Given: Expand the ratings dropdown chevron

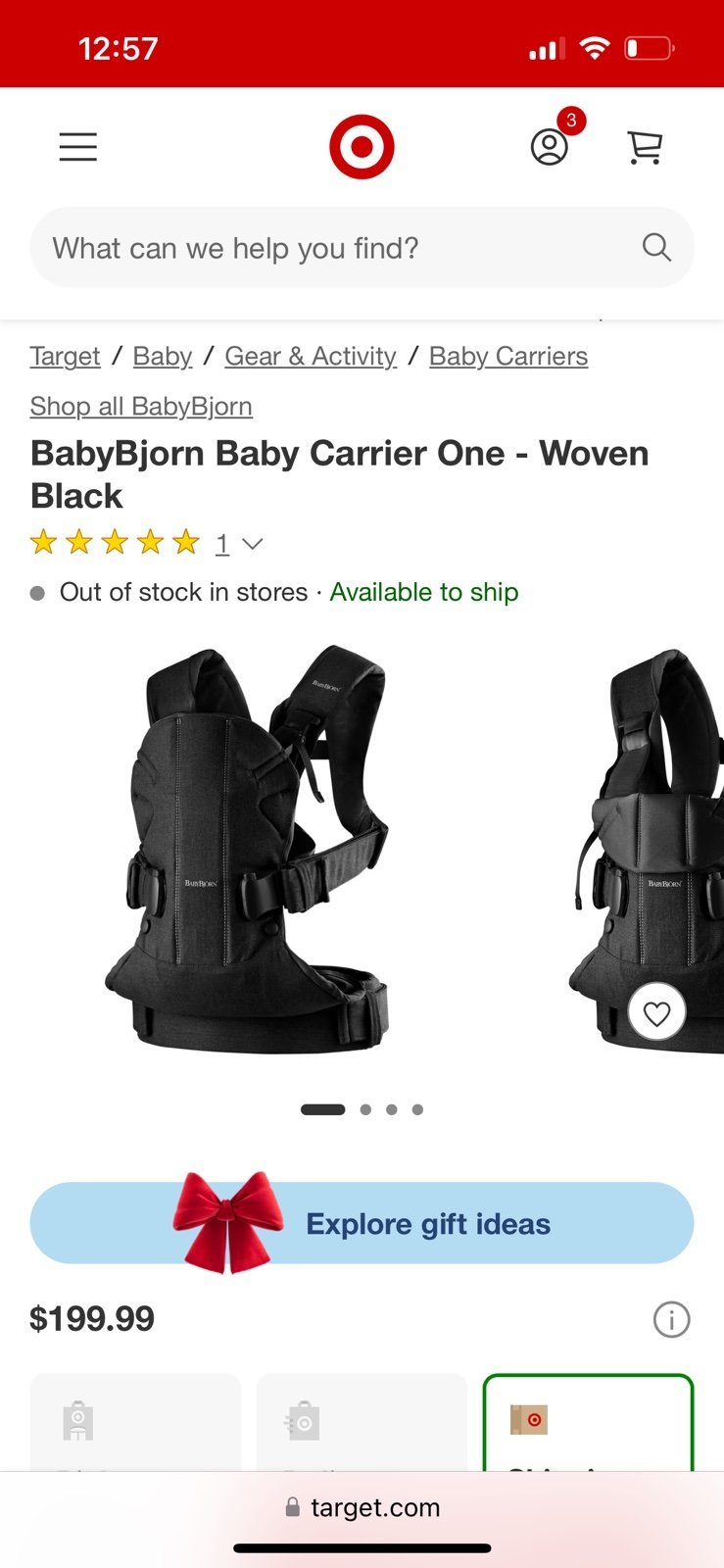Looking at the screenshot, I should pyautogui.click(x=253, y=544).
